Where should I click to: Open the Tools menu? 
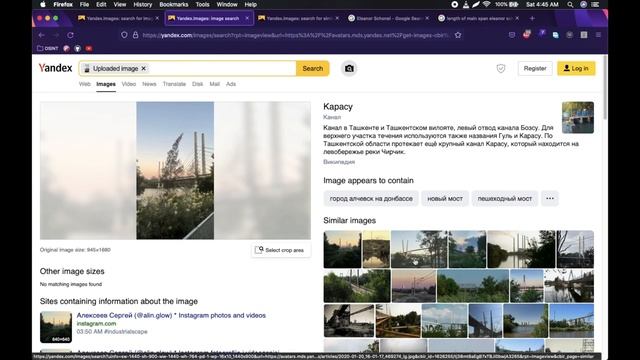pyautogui.click(x=202, y=4)
